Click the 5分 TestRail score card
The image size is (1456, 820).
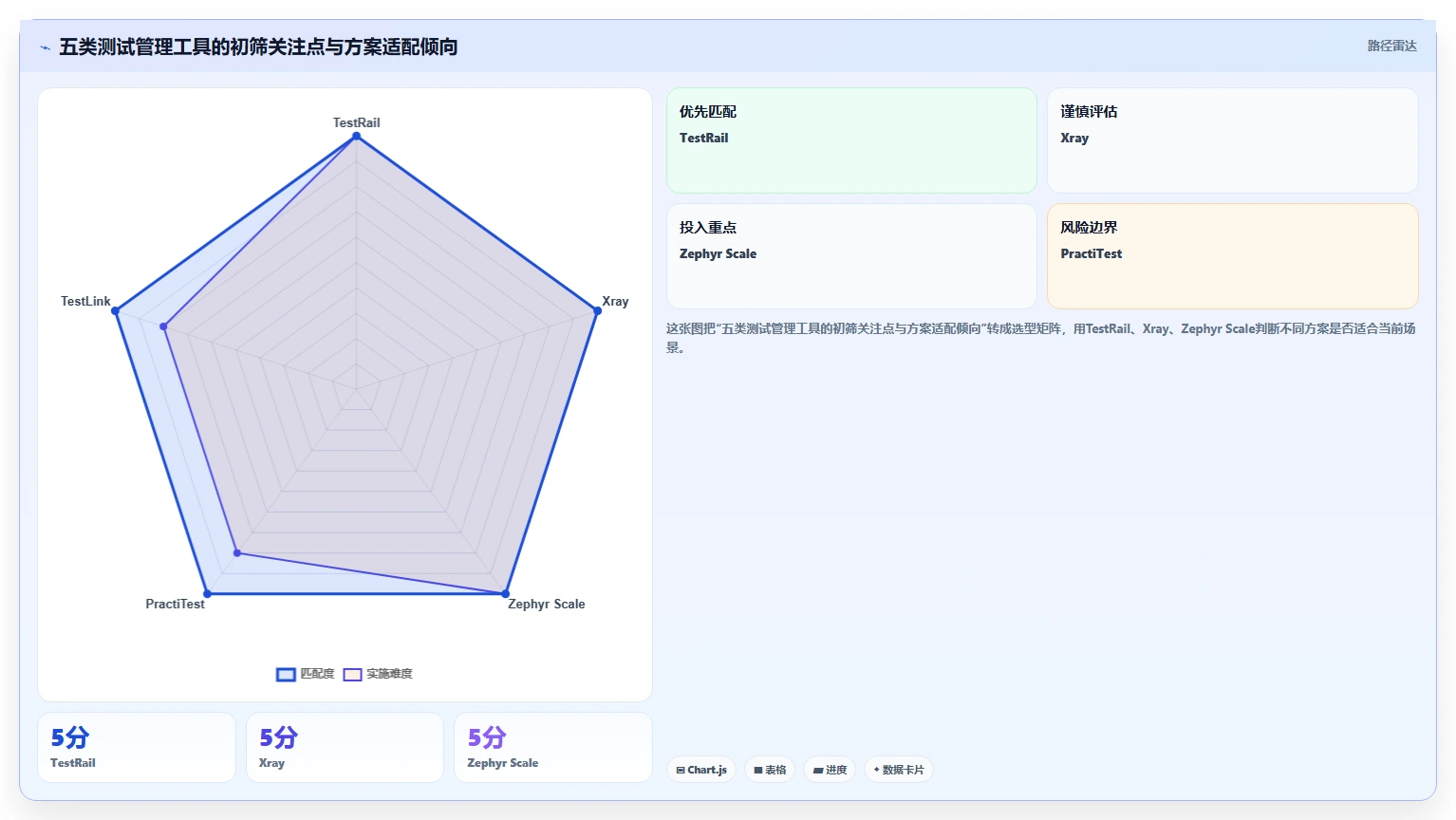click(137, 748)
